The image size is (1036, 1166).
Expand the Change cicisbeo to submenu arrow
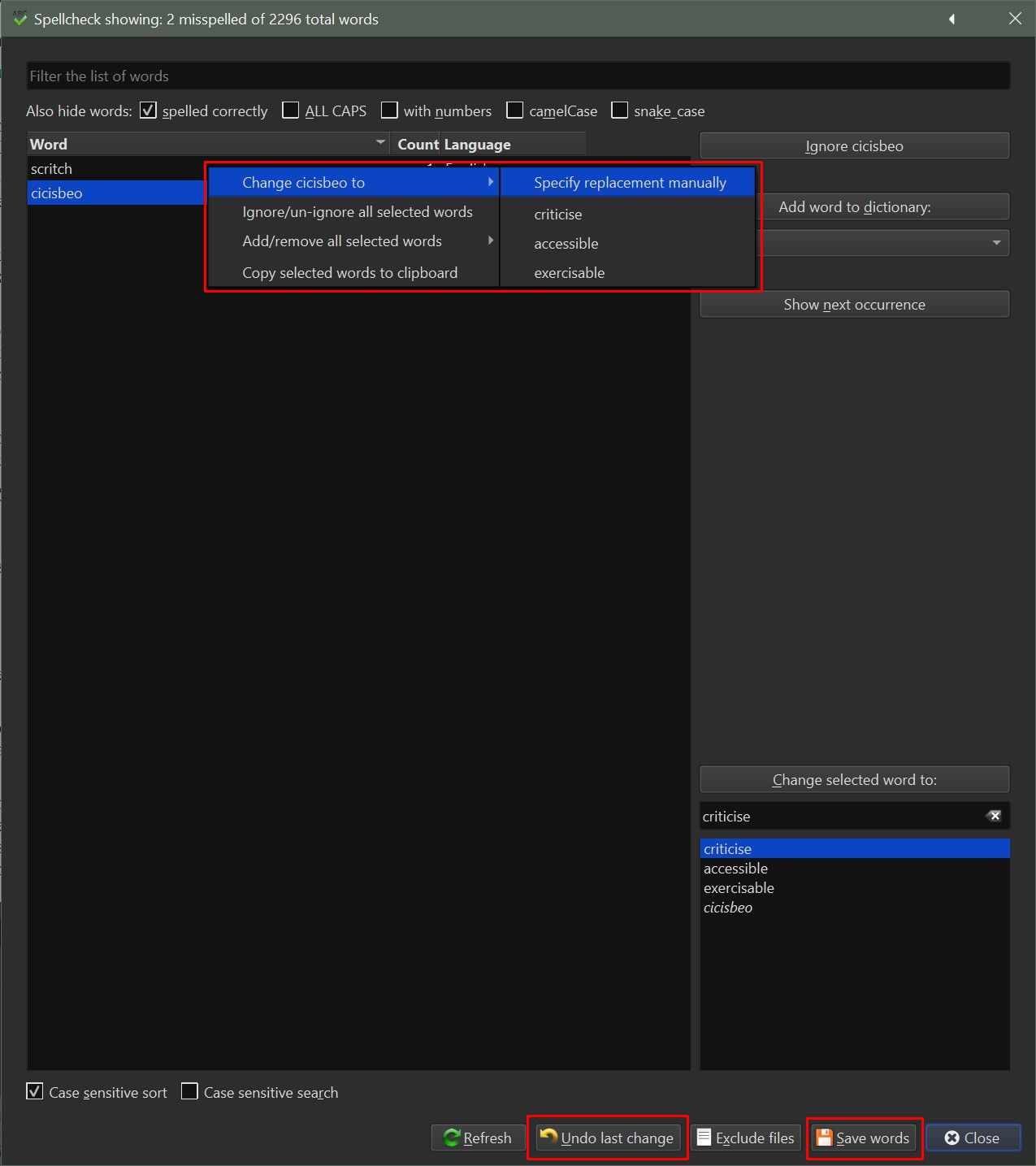pyautogui.click(x=490, y=182)
